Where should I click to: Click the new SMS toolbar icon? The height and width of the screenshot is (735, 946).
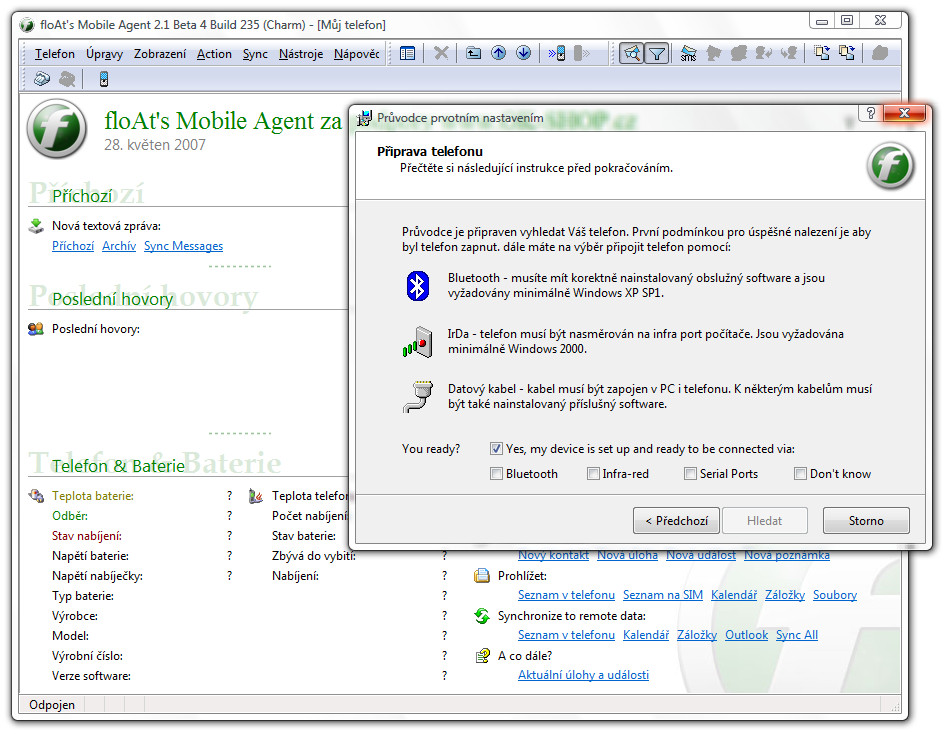pyautogui.click(x=688, y=54)
